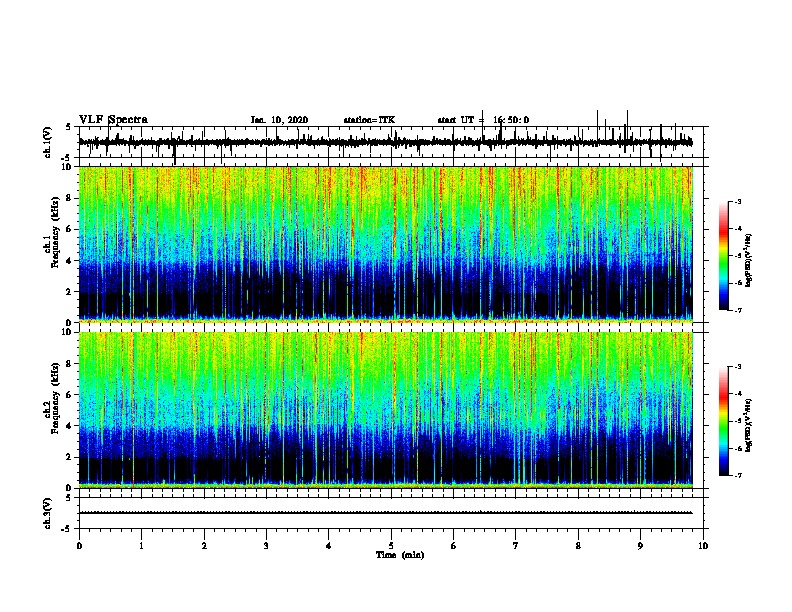Viewport: 792px width, 612px height.
Task: Click the 'ch.1 Frequency (kHz)' axis label
Action: (52, 232)
